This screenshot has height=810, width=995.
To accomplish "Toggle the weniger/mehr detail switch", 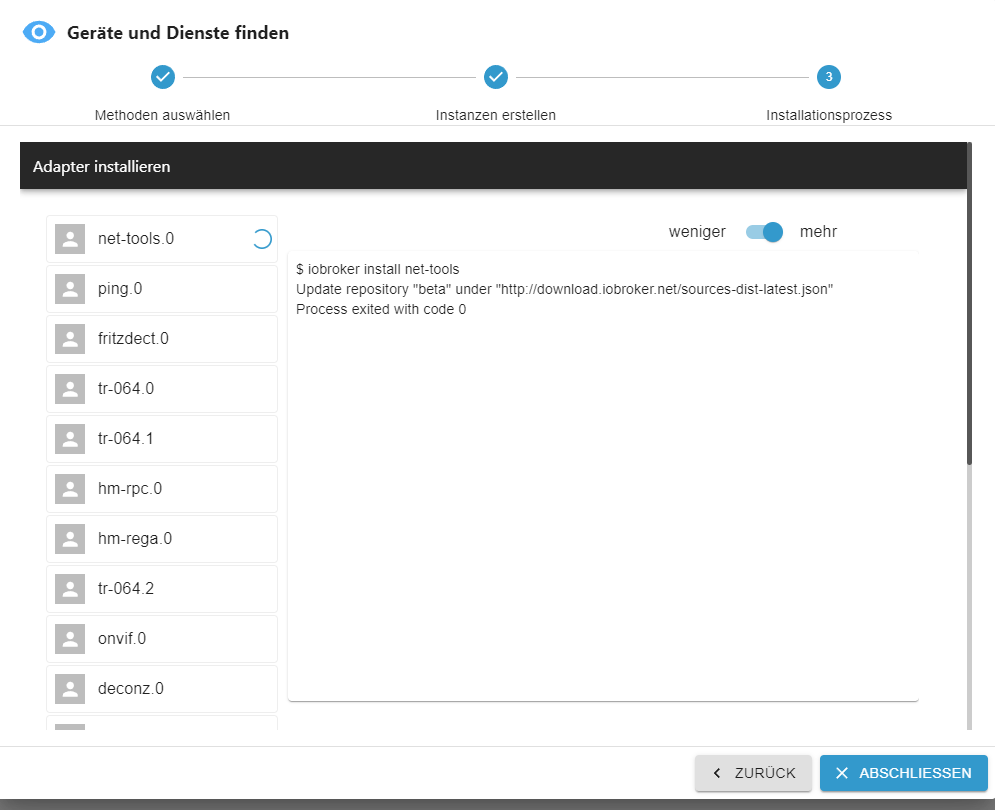I will 764,232.
